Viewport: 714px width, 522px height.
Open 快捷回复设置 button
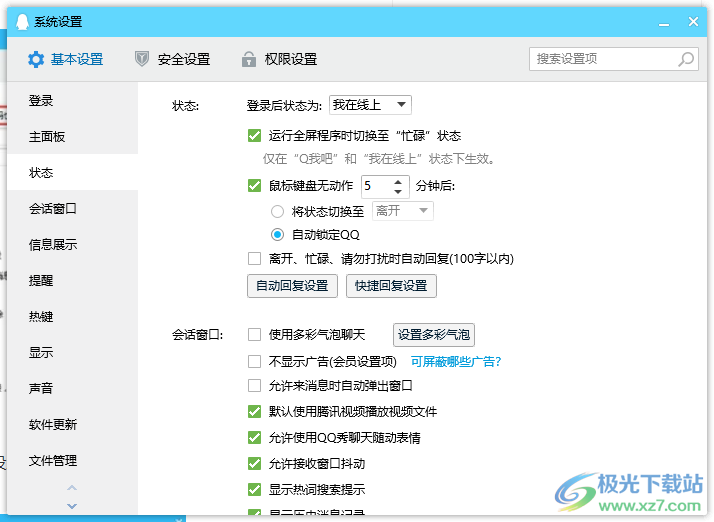pyautogui.click(x=391, y=286)
